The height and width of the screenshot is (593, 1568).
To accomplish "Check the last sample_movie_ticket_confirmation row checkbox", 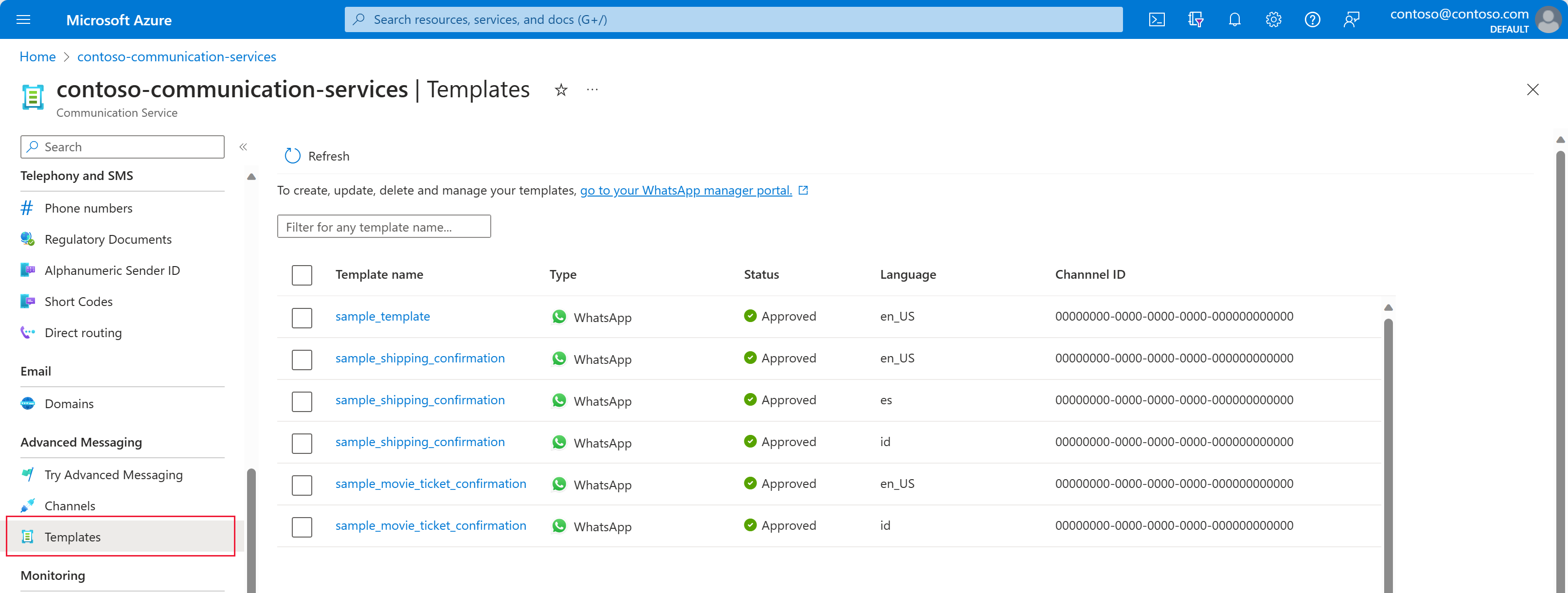I will [x=302, y=527].
